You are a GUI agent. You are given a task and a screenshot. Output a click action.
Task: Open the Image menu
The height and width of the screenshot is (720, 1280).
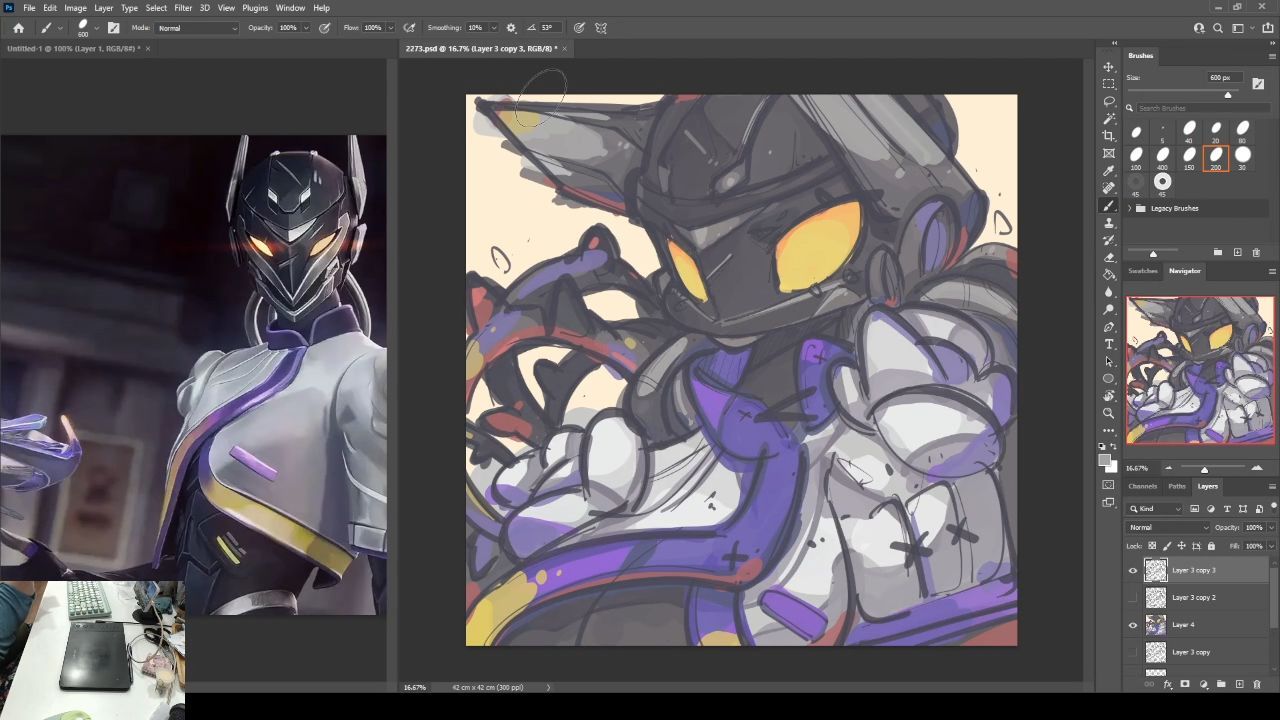coord(75,8)
